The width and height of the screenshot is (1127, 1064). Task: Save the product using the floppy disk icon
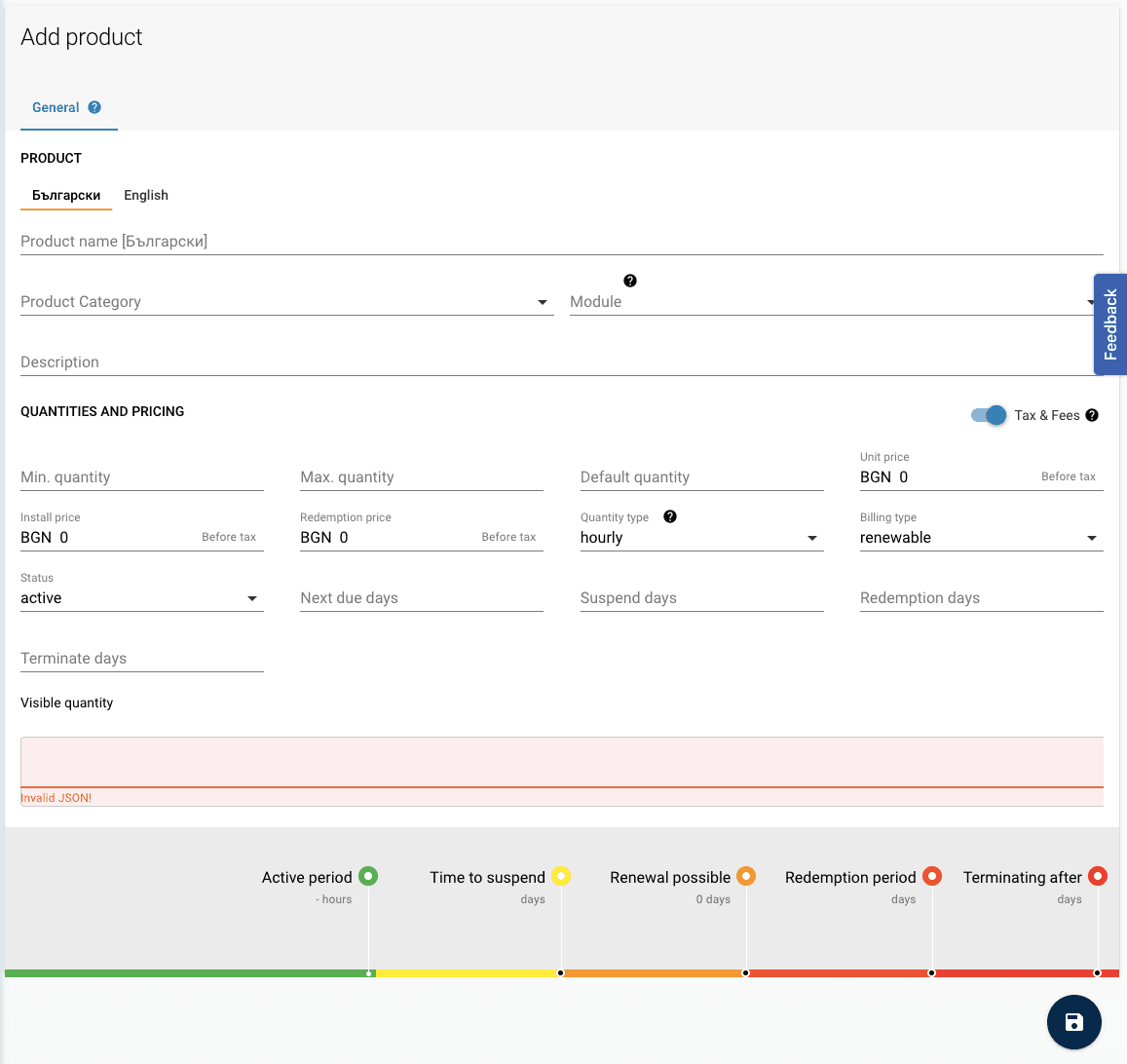tap(1073, 1022)
